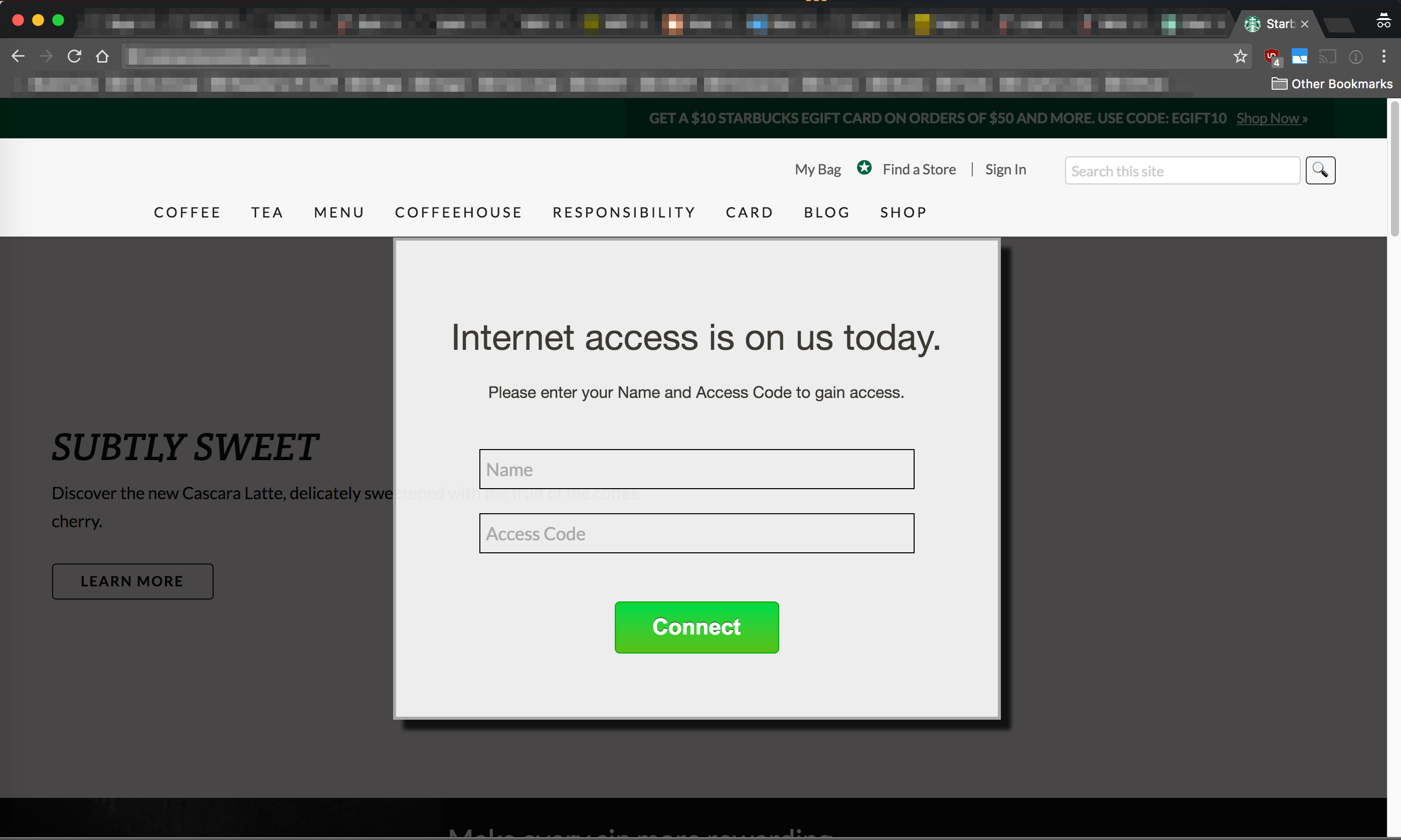Click into the Name field

[x=696, y=469]
